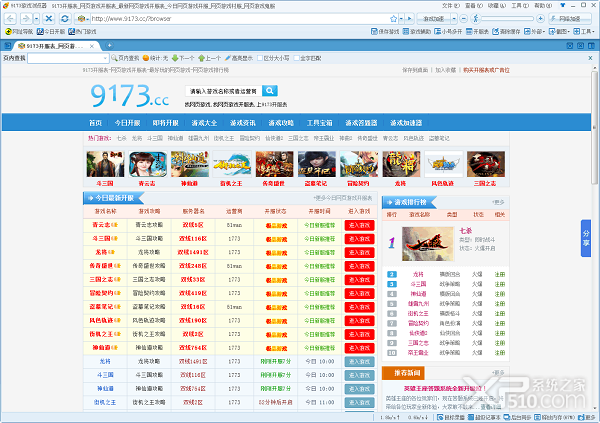Click the URL address field

[240, 18]
